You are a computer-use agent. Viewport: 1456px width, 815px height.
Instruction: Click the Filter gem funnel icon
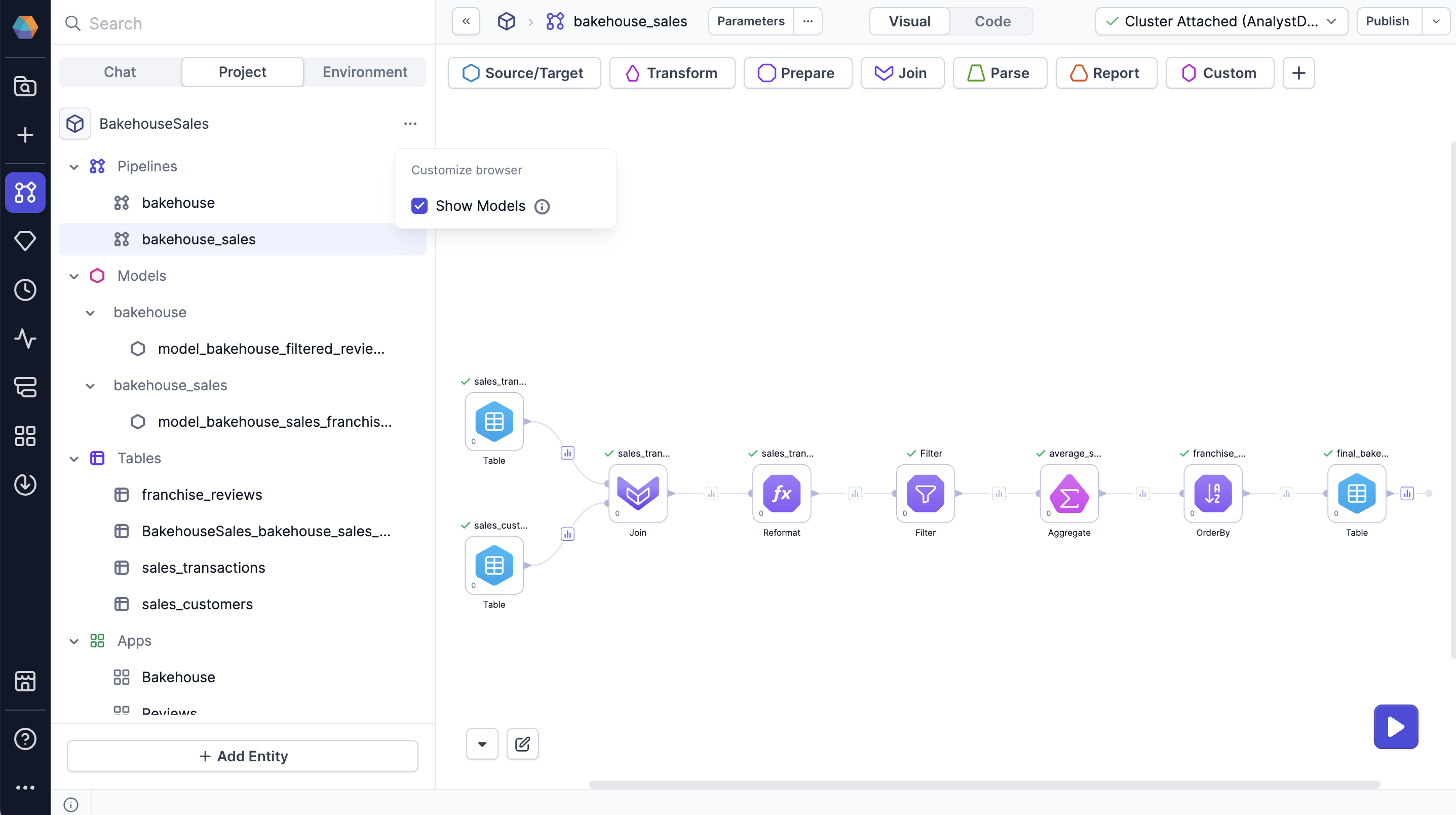click(925, 493)
